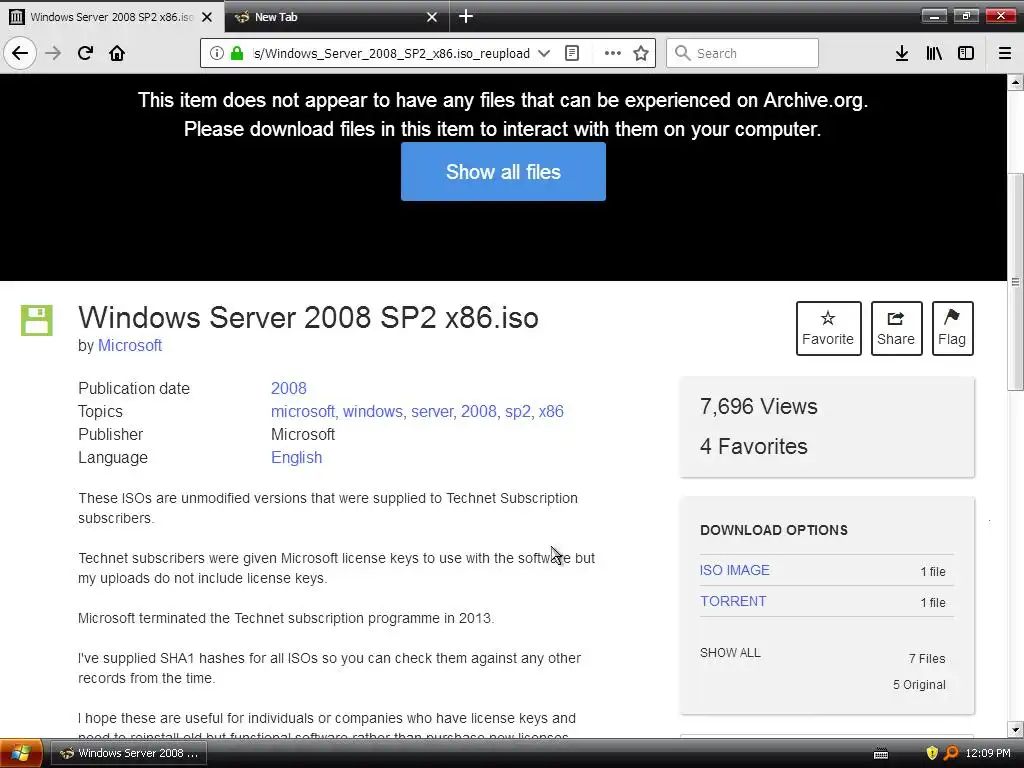Click the x86 topic link
Viewport: 1024px width, 768px height.
[551, 411]
